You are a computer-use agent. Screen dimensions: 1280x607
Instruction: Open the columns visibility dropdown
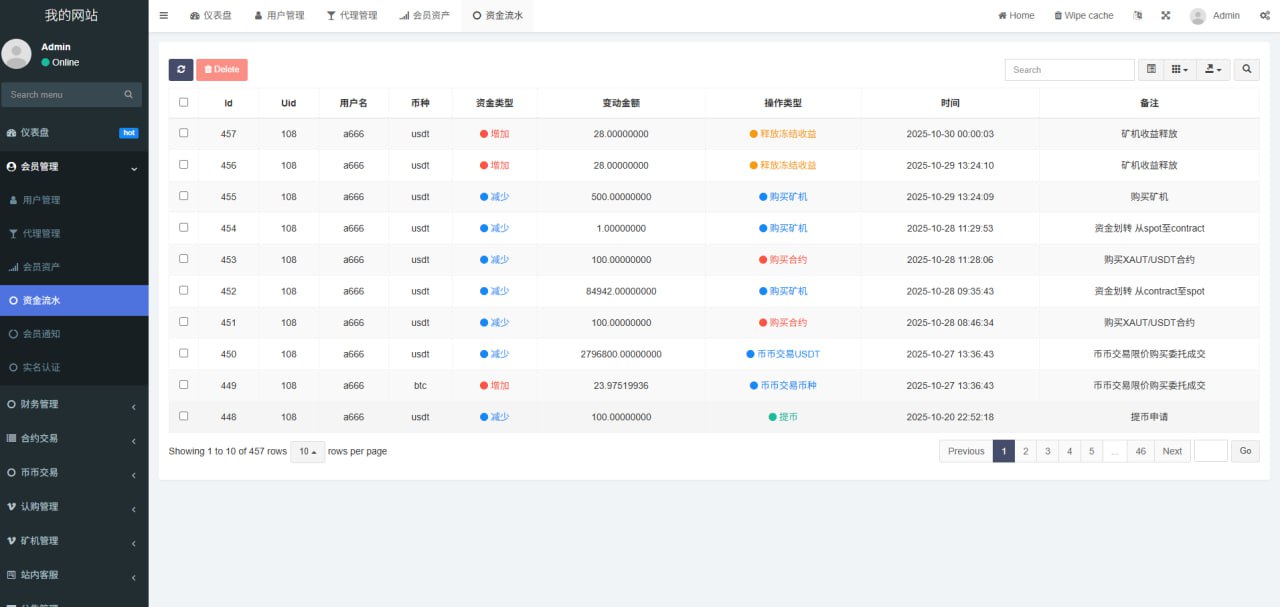(1181, 70)
